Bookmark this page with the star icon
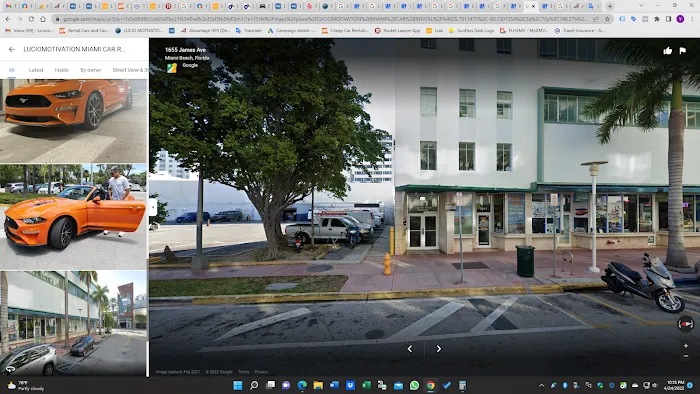Viewport: 700px width, 394px height. tap(607, 19)
